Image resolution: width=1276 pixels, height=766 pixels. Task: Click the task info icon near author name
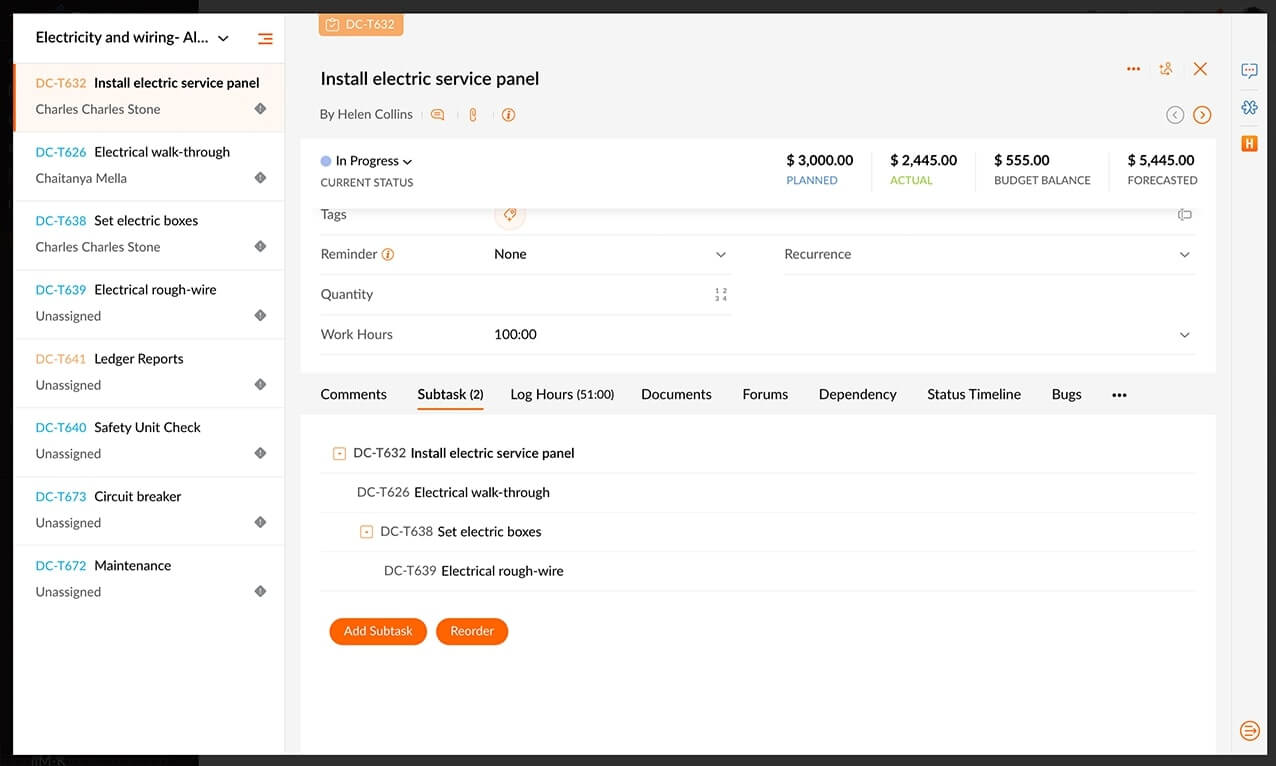pyautogui.click(x=508, y=115)
